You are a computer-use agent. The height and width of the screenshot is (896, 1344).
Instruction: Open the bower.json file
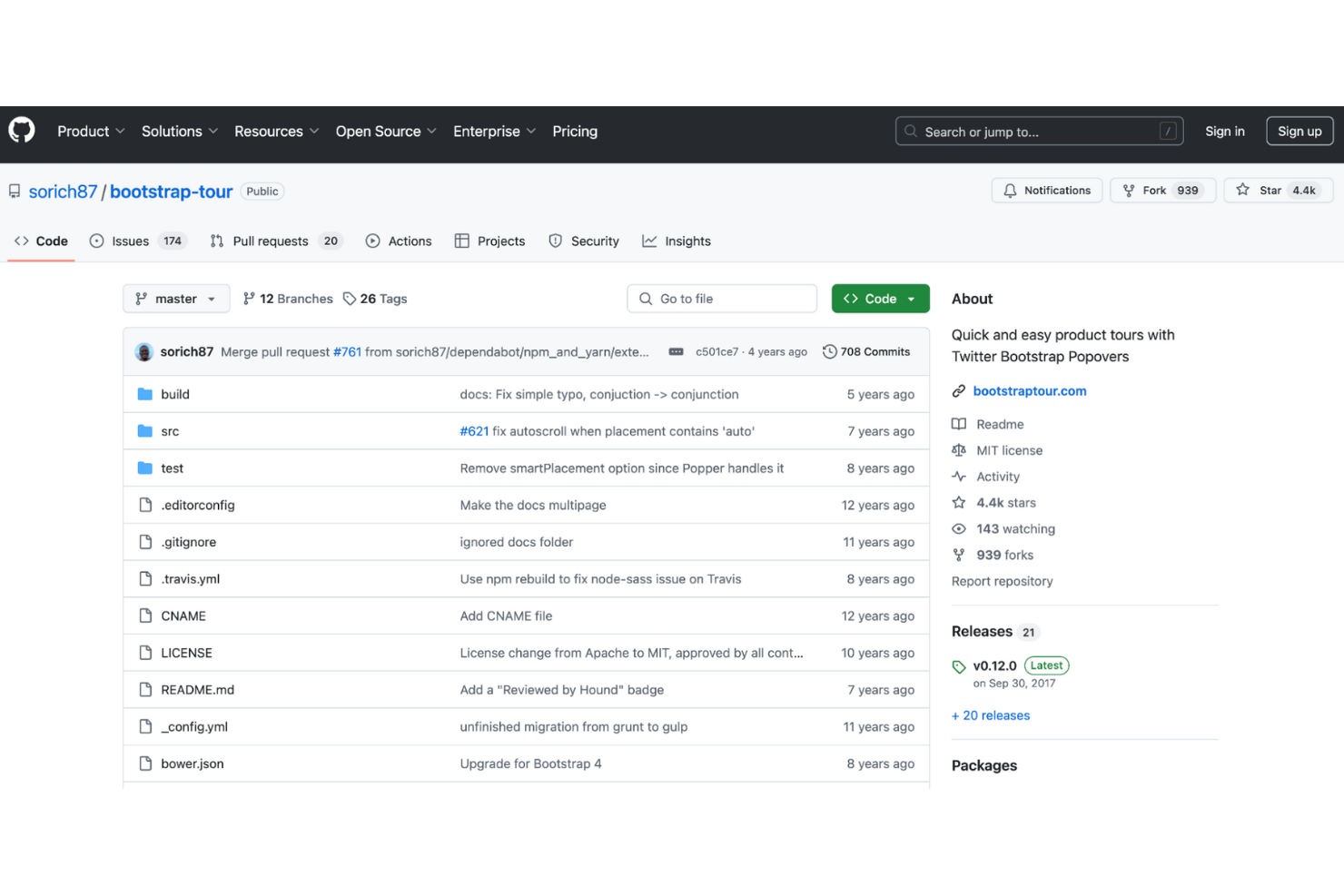pyautogui.click(x=193, y=764)
